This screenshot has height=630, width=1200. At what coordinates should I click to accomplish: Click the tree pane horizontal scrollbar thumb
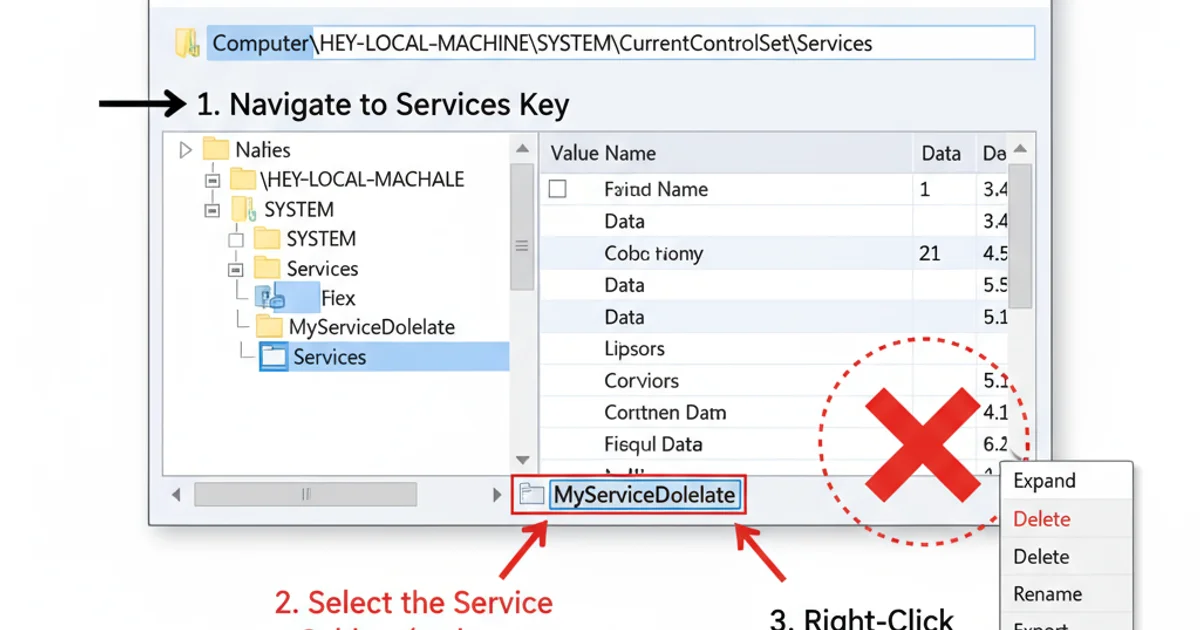click(305, 494)
